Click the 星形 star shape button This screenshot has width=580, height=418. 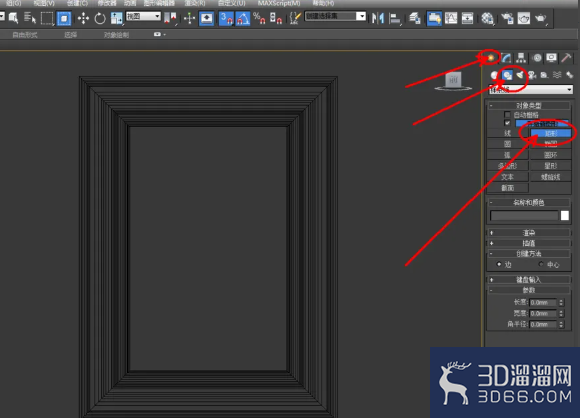pyautogui.click(x=551, y=166)
